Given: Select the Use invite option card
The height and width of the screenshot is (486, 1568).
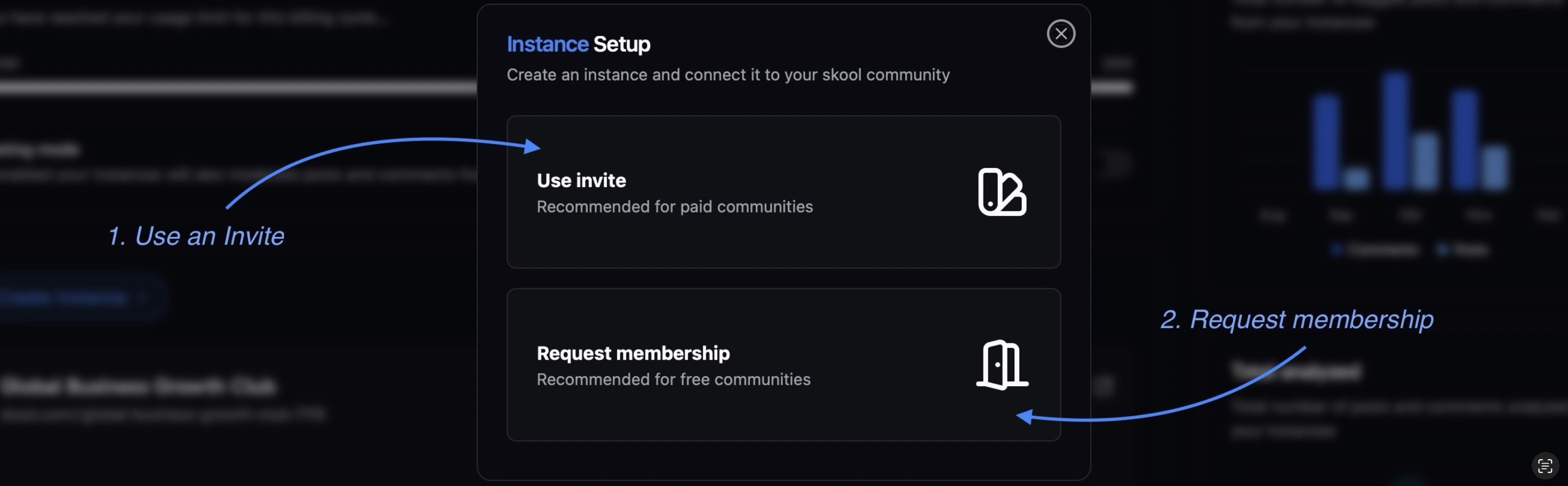Looking at the screenshot, I should click(783, 192).
